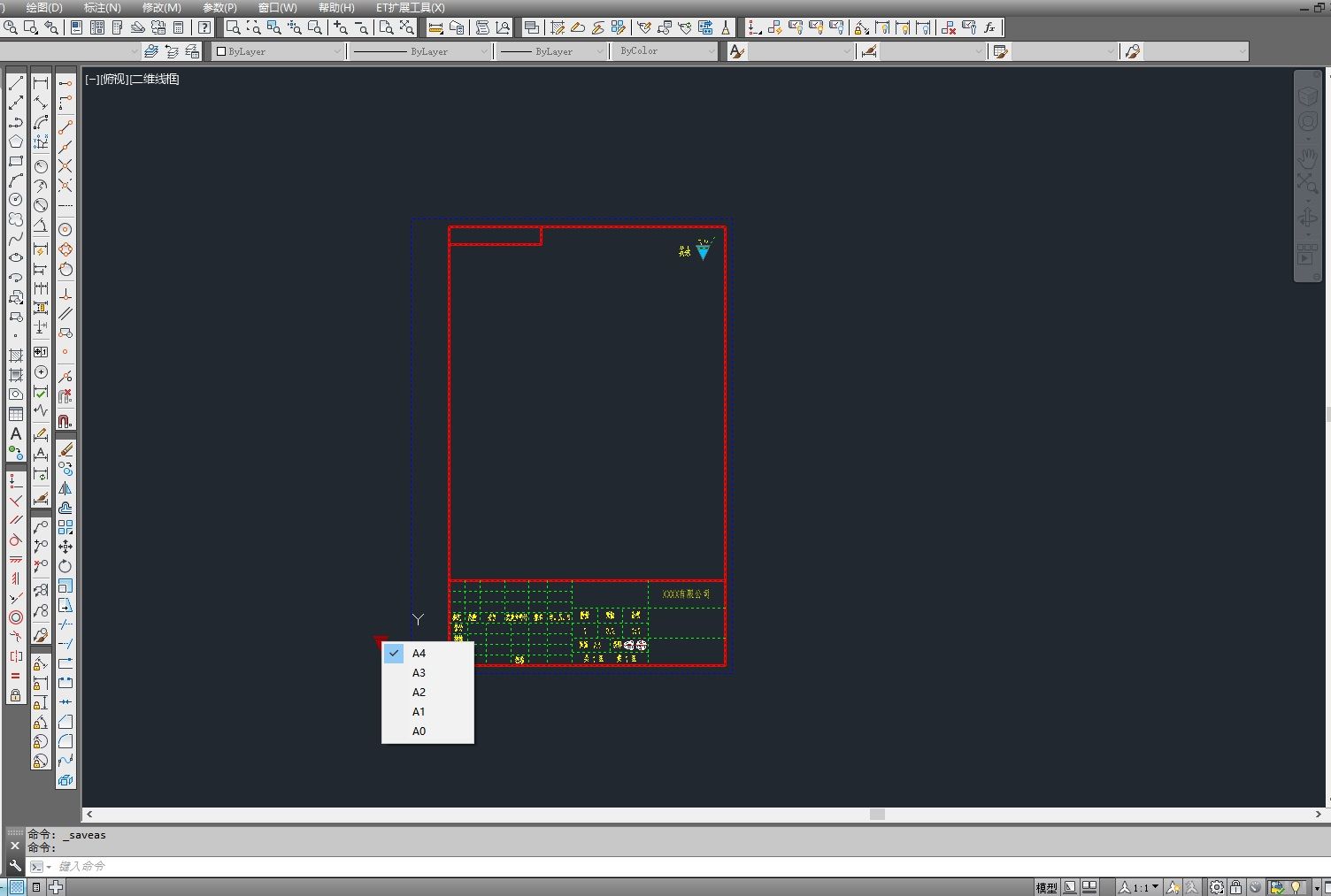Expand the ByColor plot style dropdown
The height and width of the screenshot is (896, 1331).
667,51
